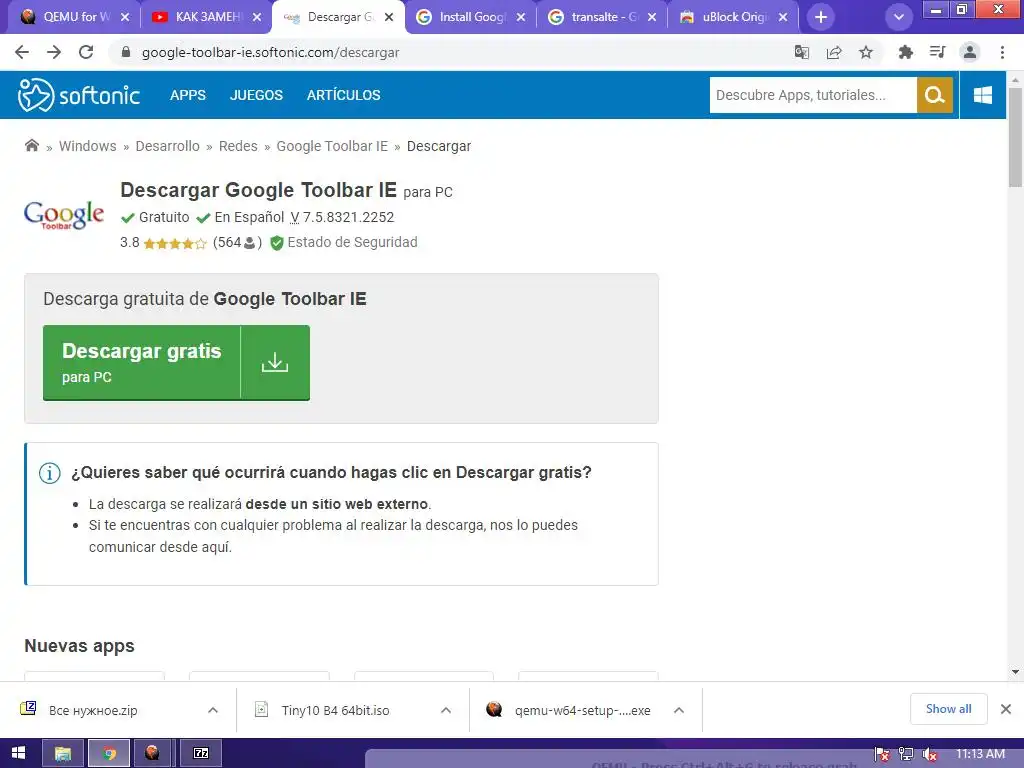This screenshot has width=1024, height=768.
Task: Open Chrome extensions puzzle icon
Action: tap(905, 52)
